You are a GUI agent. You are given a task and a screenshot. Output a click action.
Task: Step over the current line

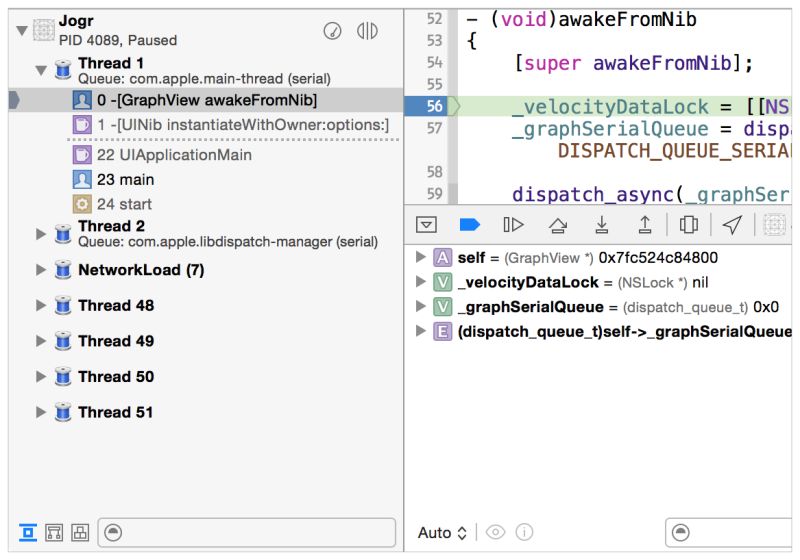point(558,224)
